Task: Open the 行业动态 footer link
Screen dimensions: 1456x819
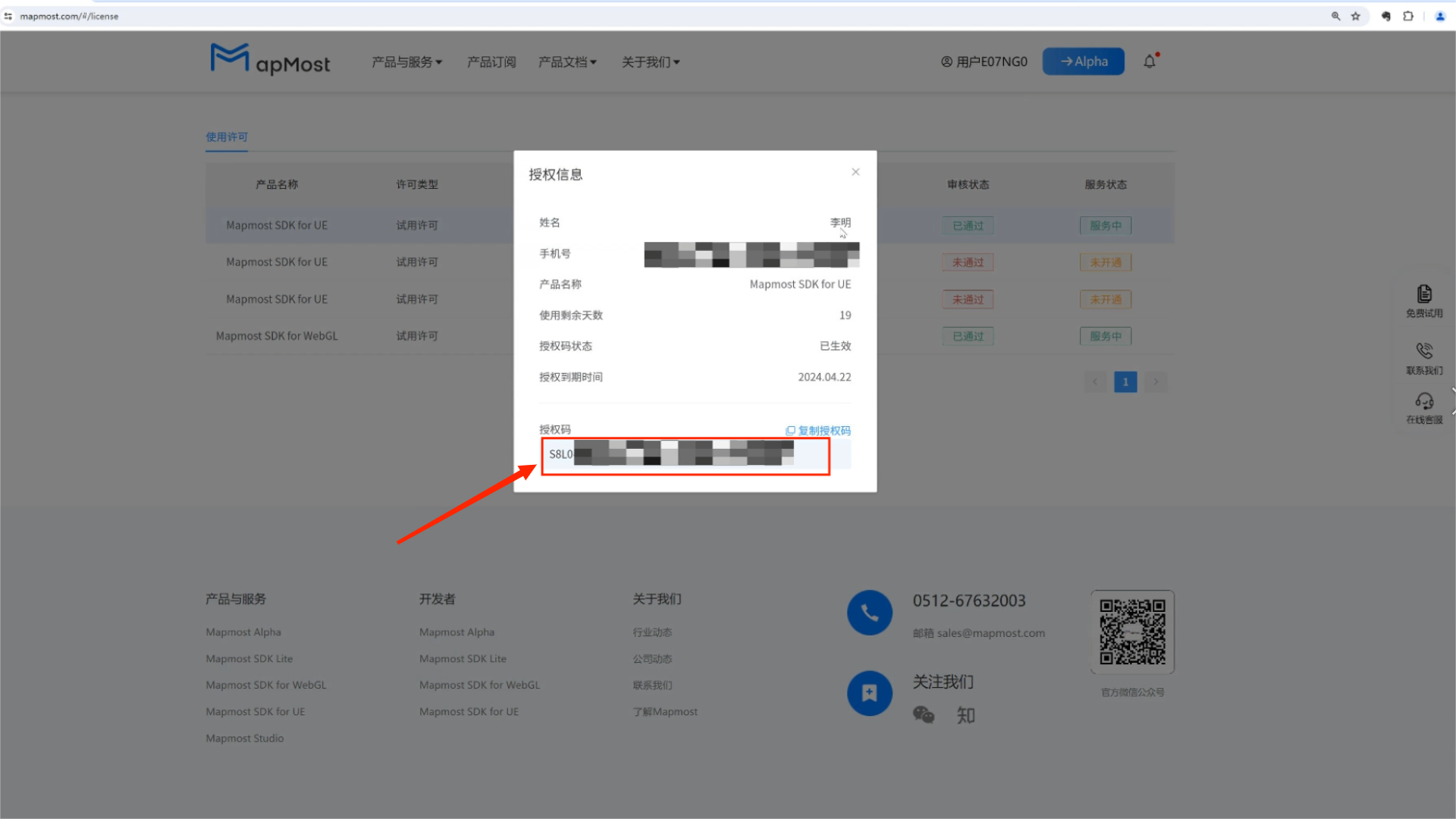Action: (x=652, y=632)
